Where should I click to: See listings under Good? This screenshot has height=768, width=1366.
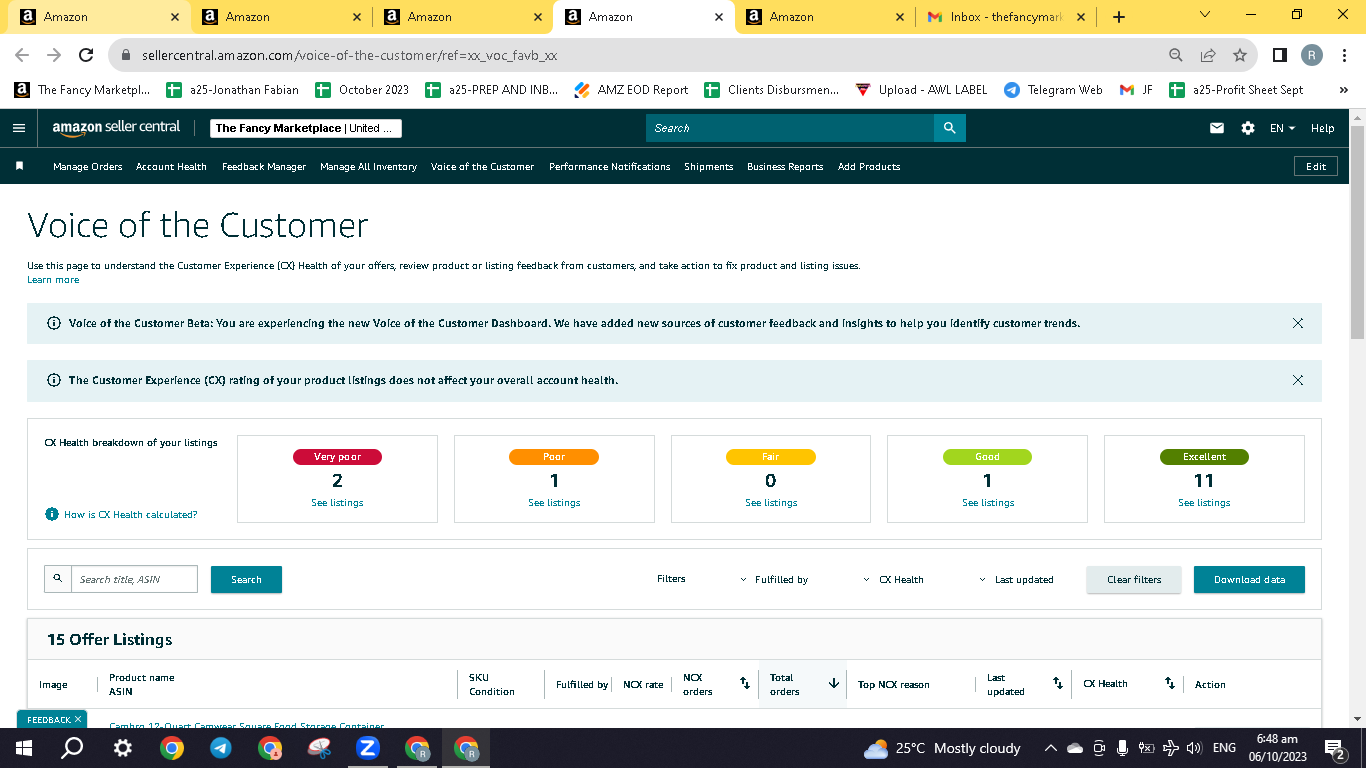[x=988, y=503]
